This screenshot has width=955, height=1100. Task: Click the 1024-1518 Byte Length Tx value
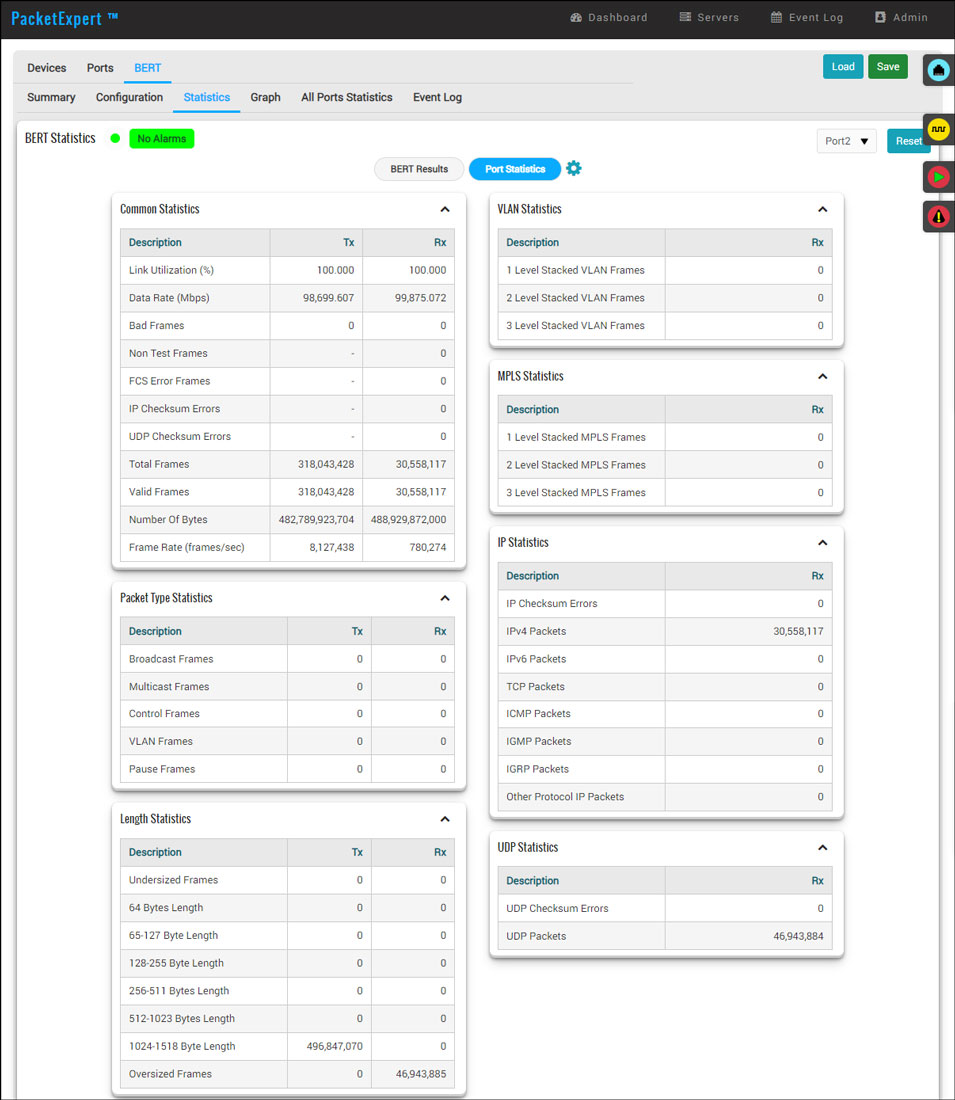pos(334,1046)
